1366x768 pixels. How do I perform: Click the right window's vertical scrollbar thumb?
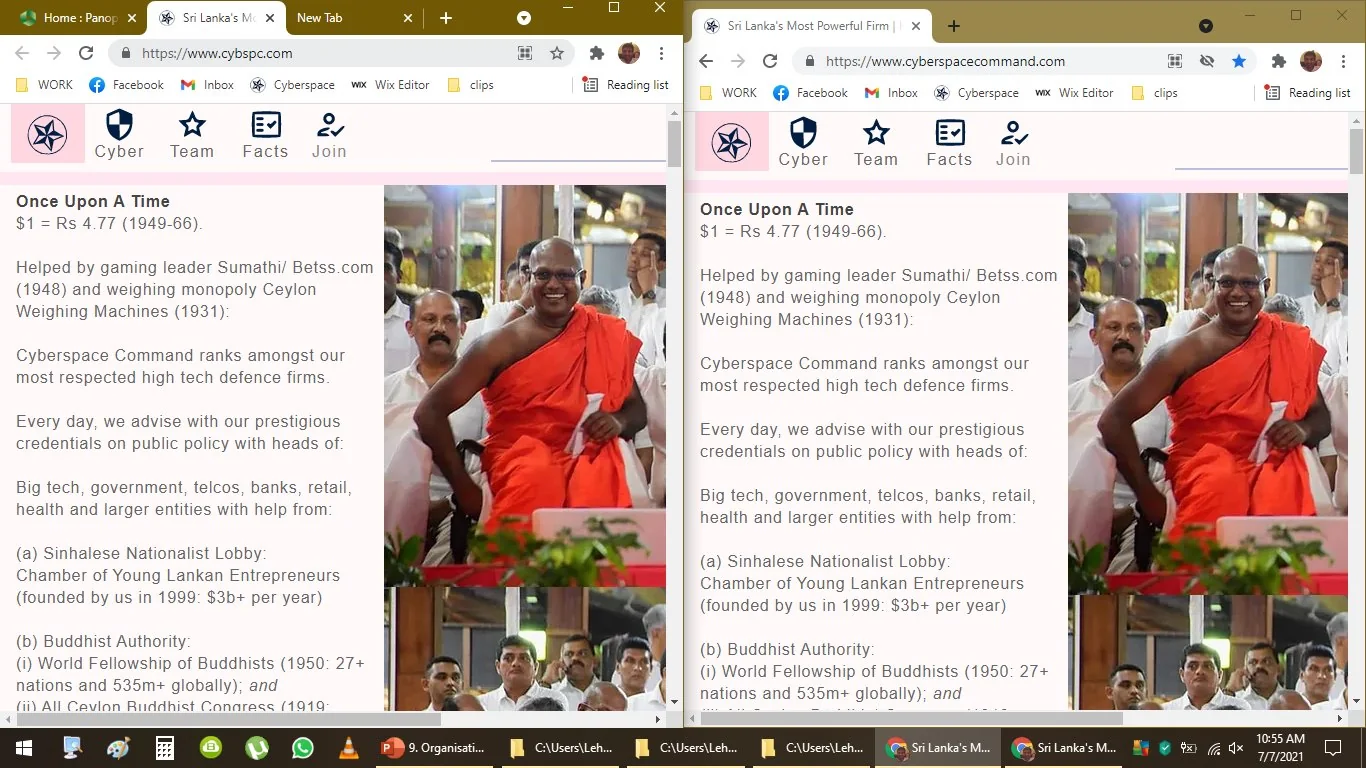1356,151
